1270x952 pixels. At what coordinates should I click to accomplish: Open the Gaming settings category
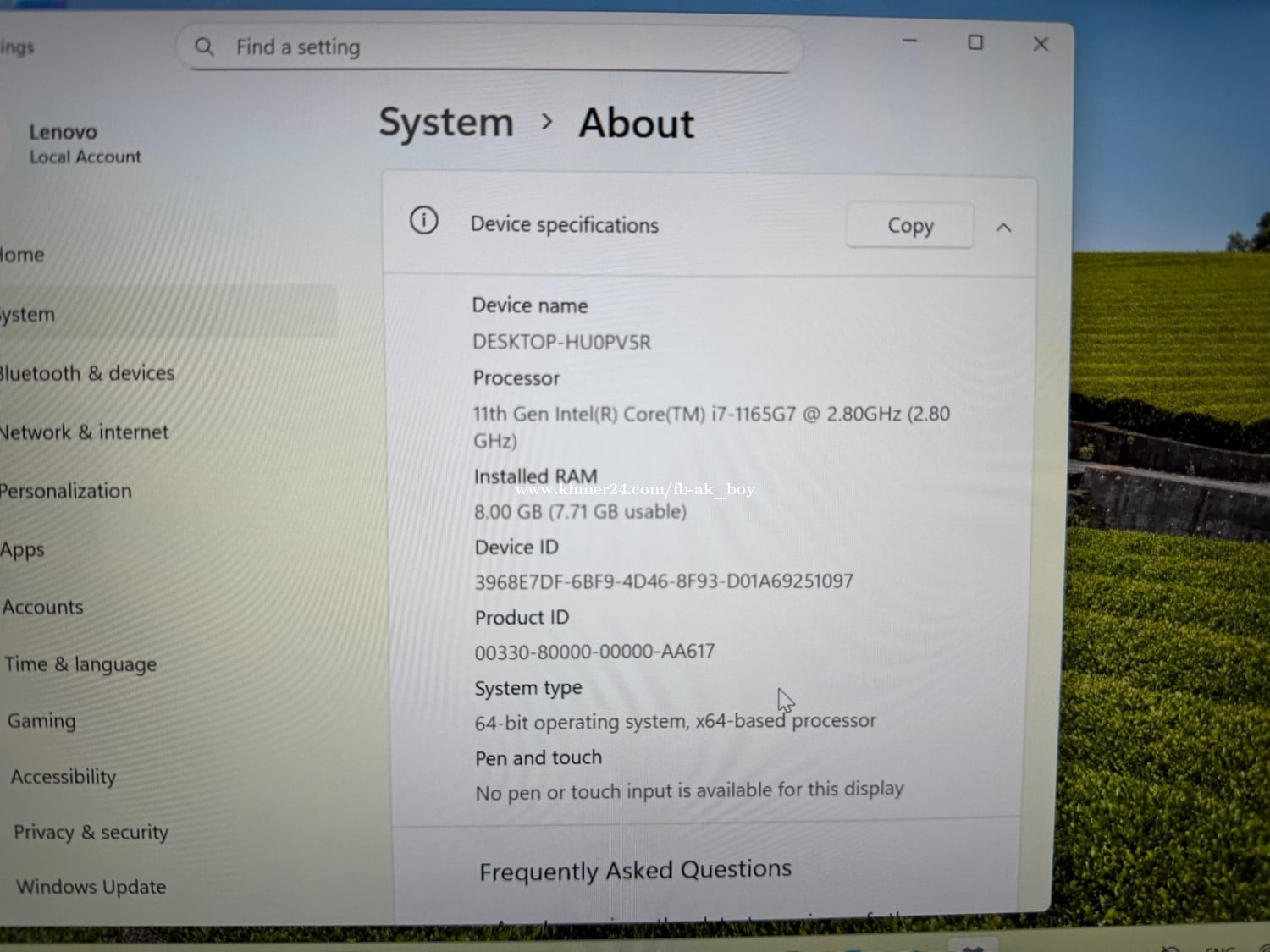[x=41, y=721]
